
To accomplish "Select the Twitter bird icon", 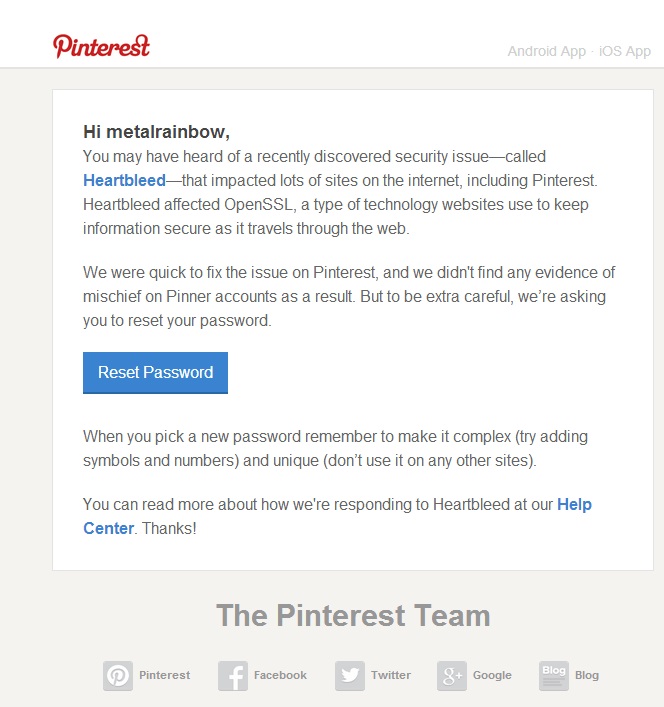I will 350,676.
